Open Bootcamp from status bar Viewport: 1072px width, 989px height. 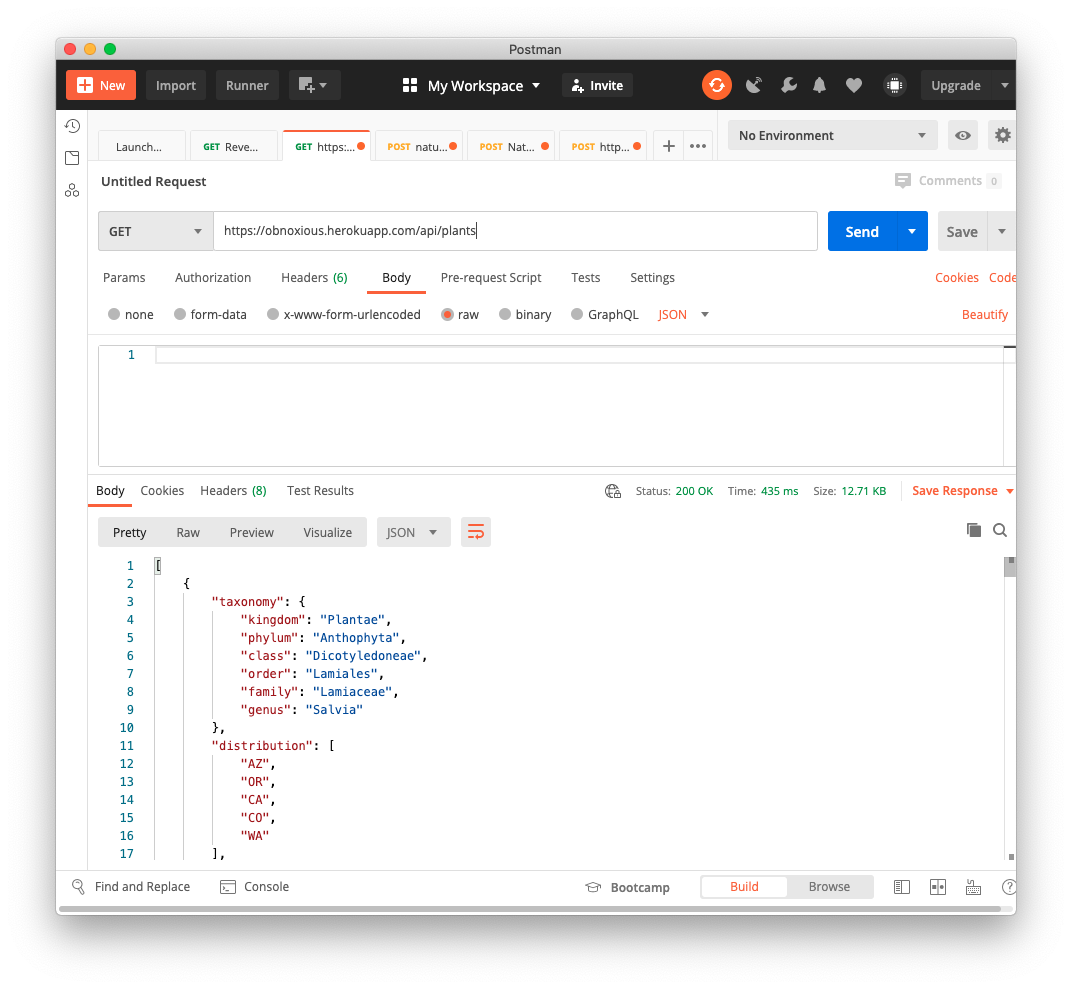coord(627,887)
